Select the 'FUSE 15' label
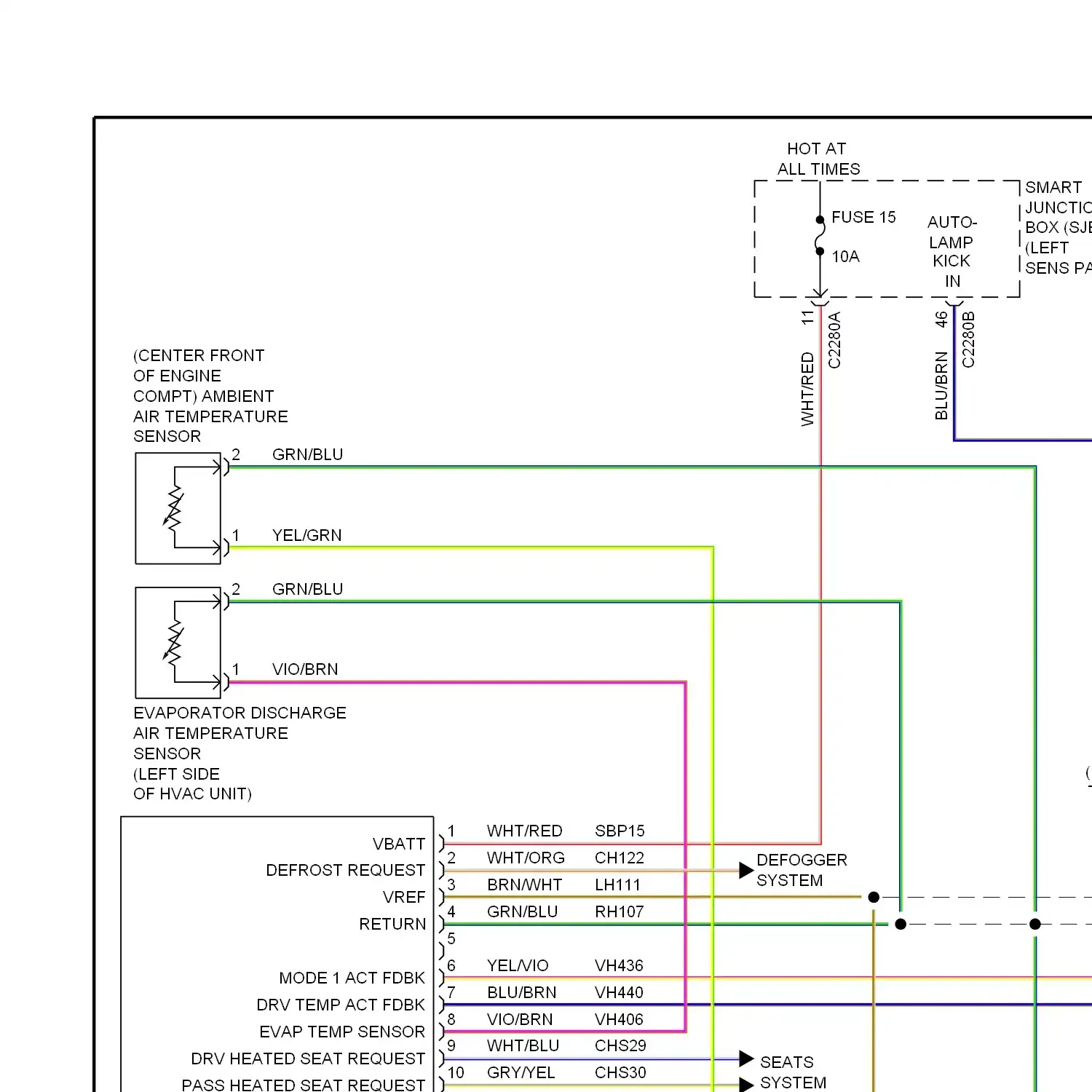 click(x=863, y=217)
